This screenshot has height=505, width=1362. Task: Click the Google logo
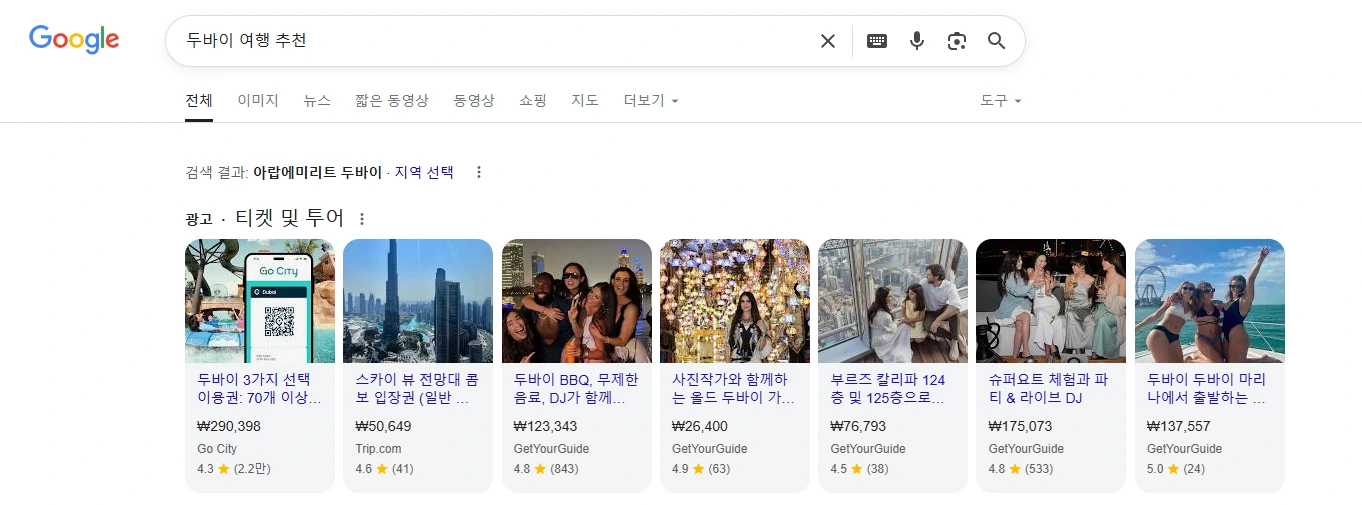click(74, 39)
